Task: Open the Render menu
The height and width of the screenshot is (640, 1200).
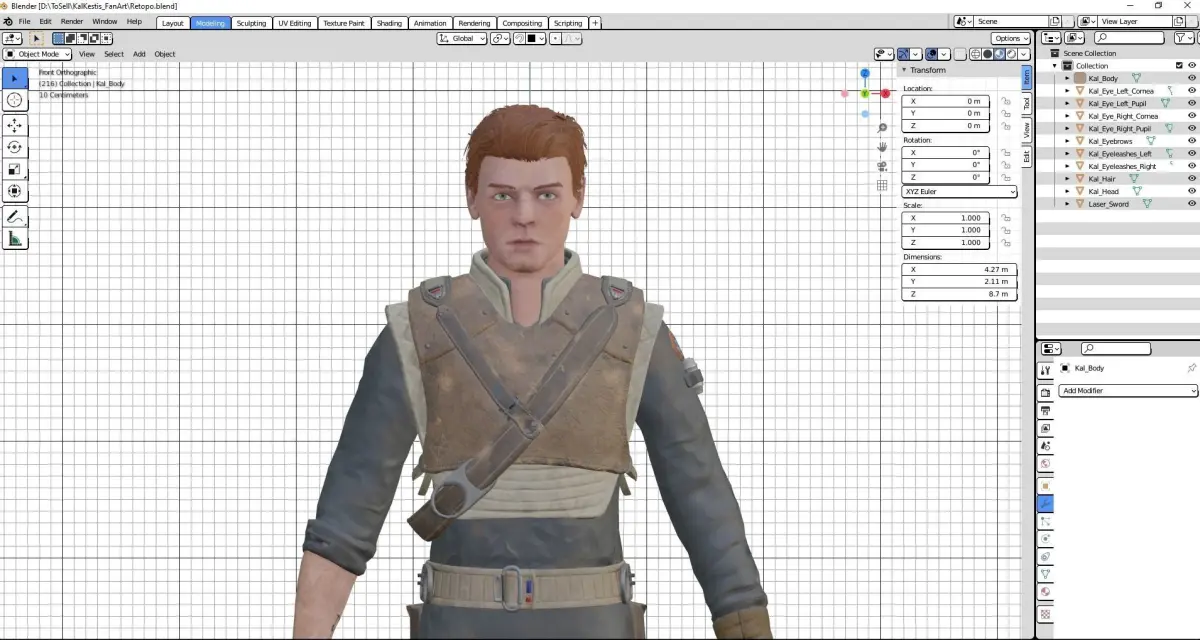Action: pos(72,21)
